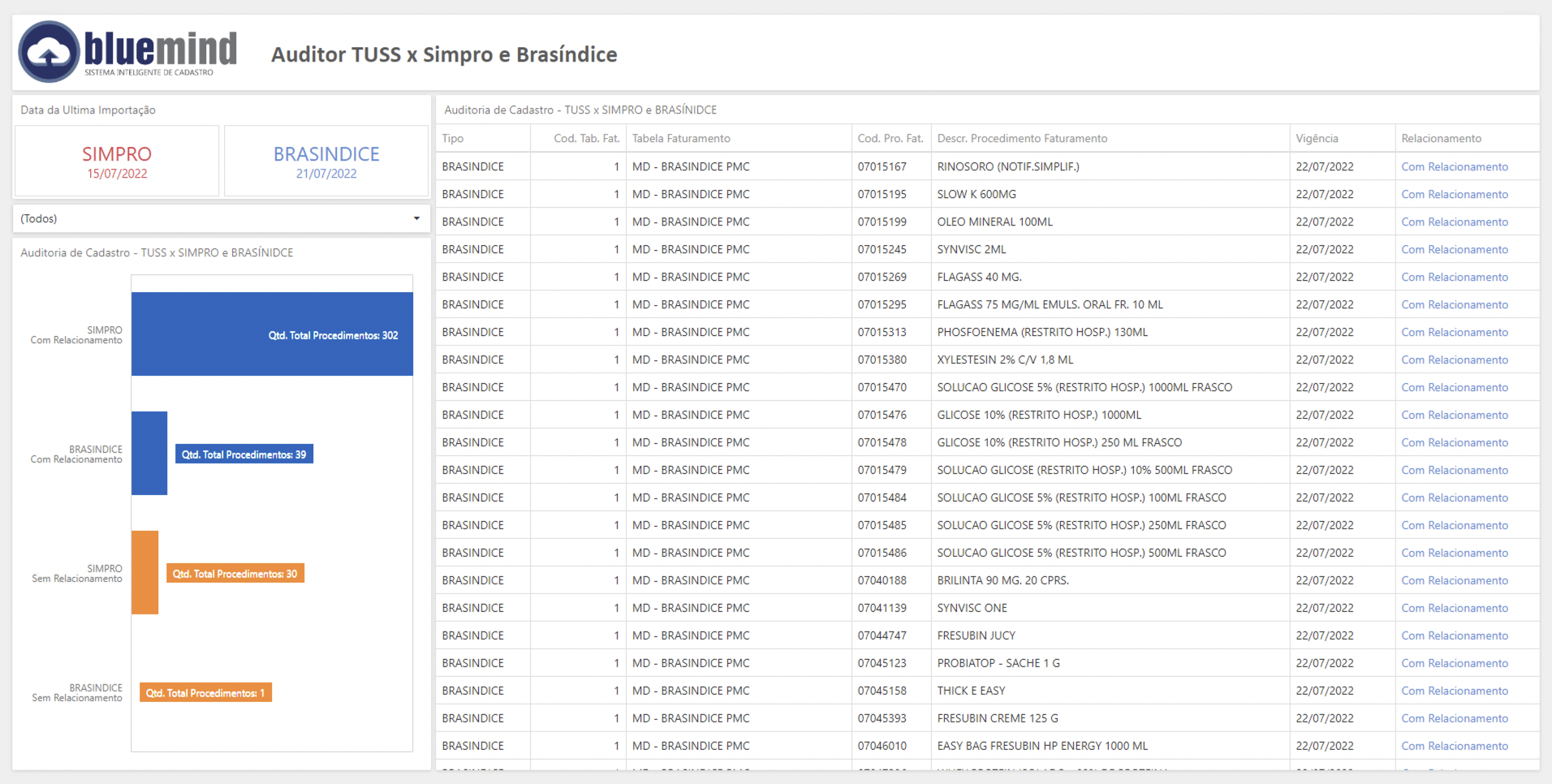Click SIMPRO Sem Relacionamento axis label
The width and height of the screenshot is (1552, 784).
(x=76, y=574)
